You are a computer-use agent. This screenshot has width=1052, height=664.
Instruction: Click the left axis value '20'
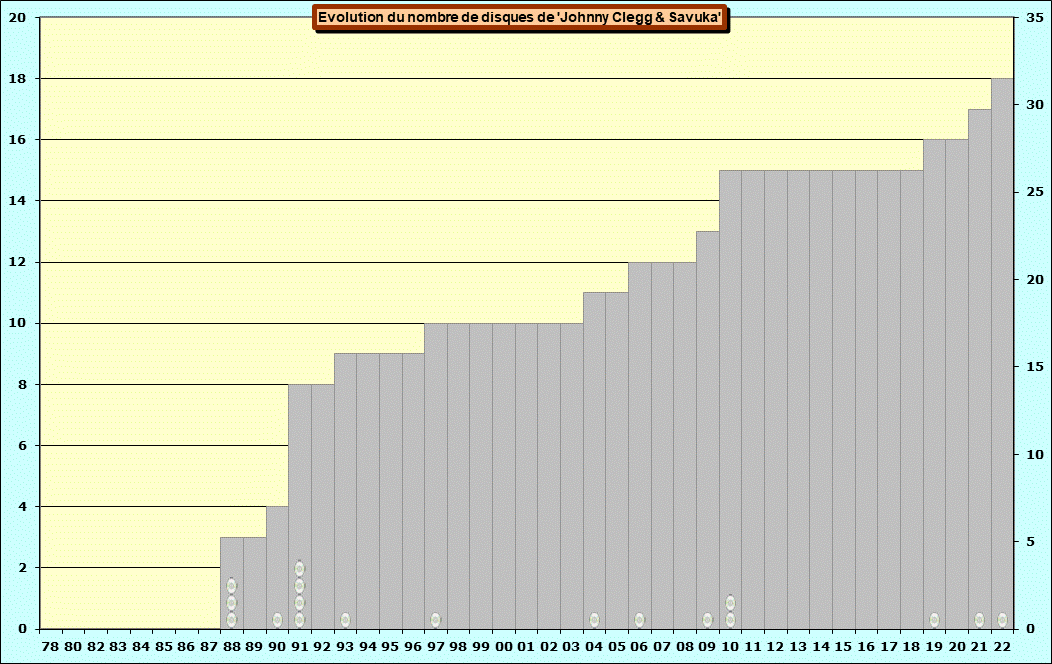pyautogui.click(x=17, y=18)
